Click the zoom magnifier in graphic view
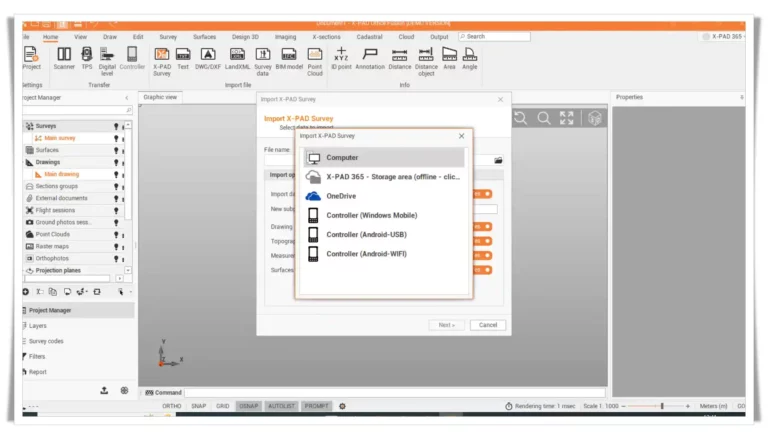Image resolution: width=768 pixels, height=439 pixels. click(x=544, y=118)
